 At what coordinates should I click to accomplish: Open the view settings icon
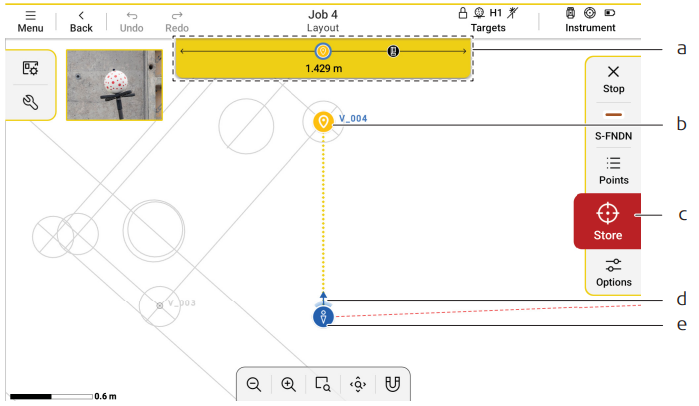(30, 68)
